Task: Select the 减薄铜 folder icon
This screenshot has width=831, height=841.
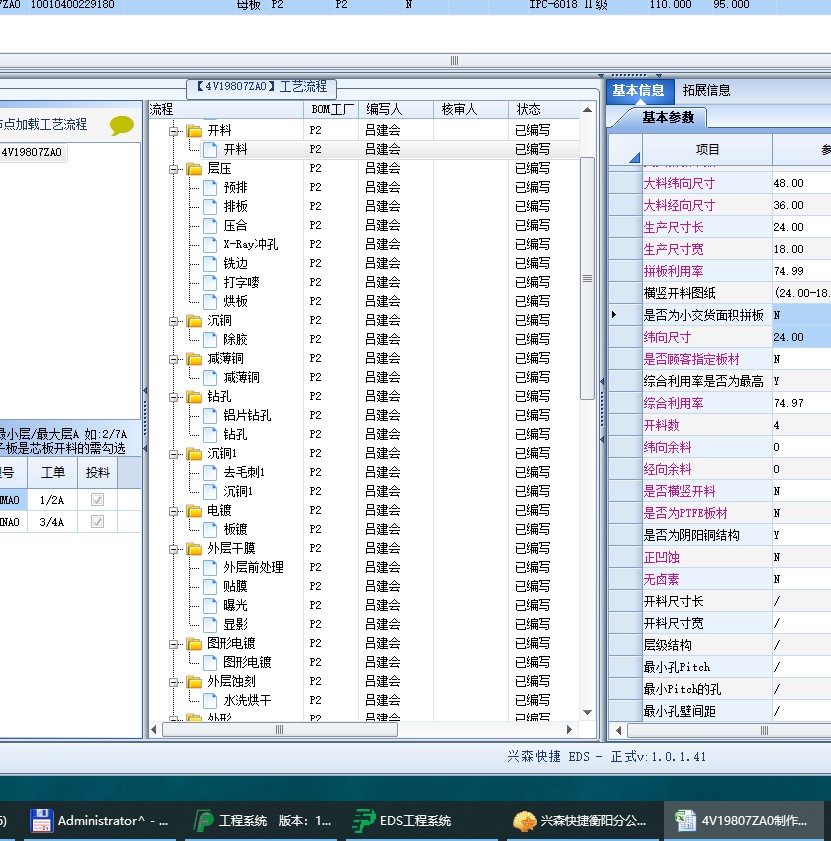Action: [194, 358]
